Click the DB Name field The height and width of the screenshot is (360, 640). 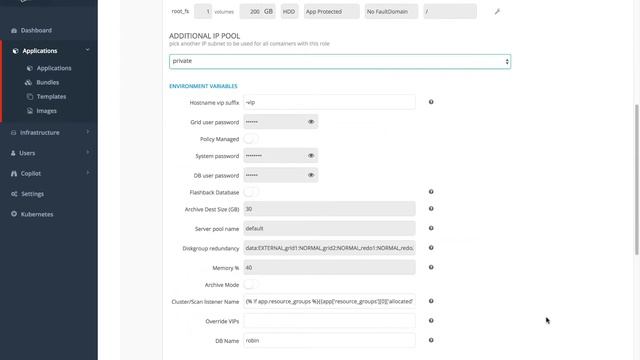click(329, 340)
